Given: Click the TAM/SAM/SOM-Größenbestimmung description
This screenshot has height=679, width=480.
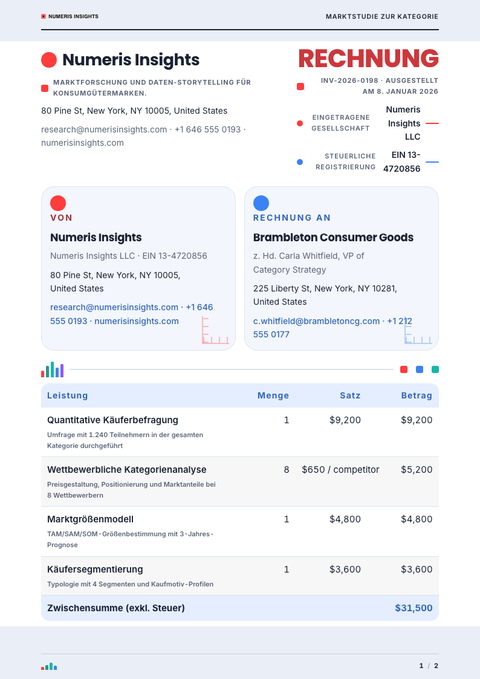Looking at the screenshot, I should [x=130, y=540].
